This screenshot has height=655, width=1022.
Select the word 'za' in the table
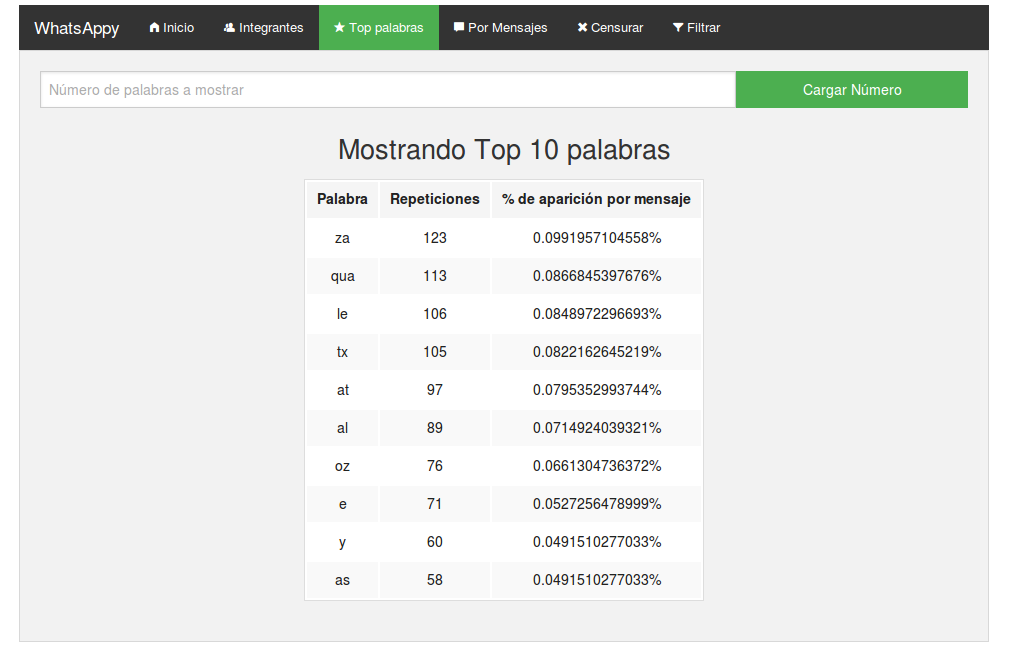[342, 238]
